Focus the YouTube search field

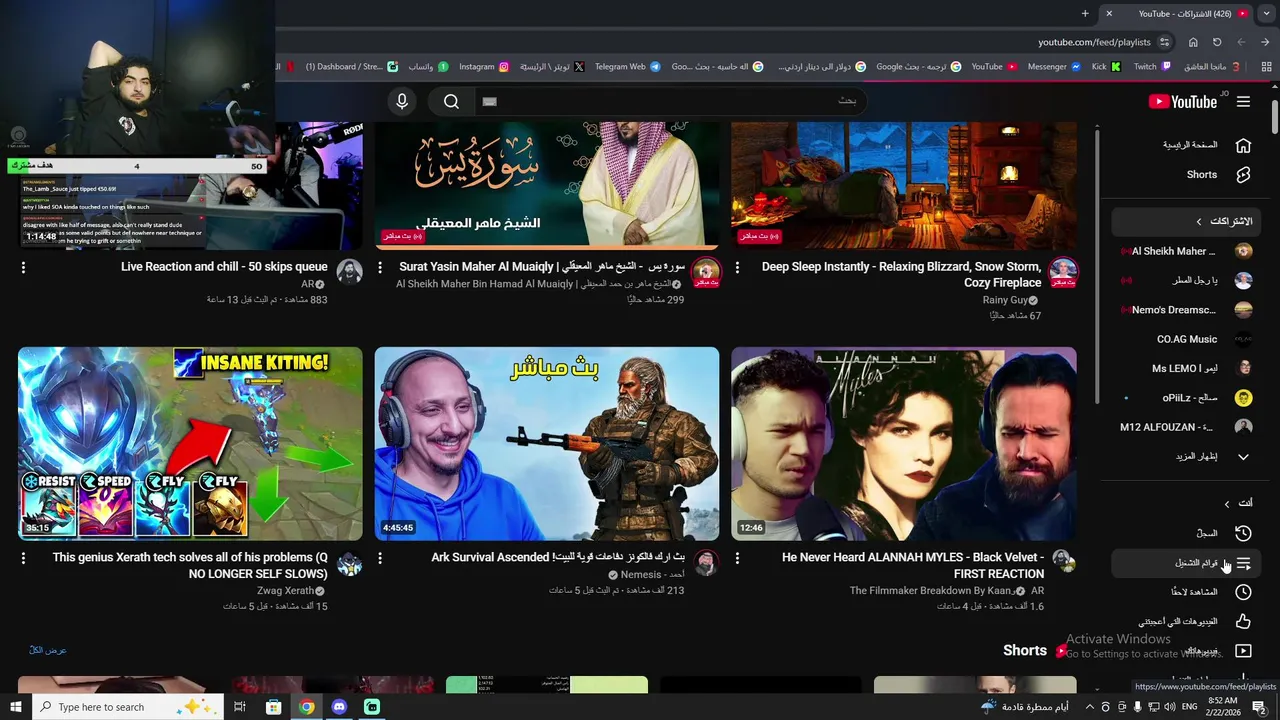(670, 101)
